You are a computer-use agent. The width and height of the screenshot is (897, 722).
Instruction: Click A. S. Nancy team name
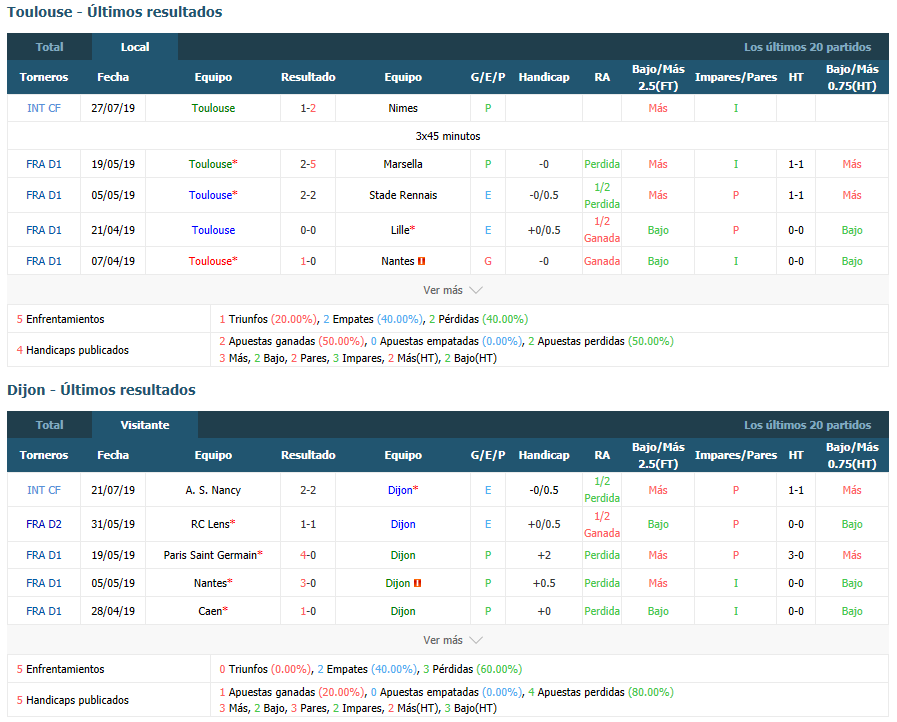coord(213,490)
